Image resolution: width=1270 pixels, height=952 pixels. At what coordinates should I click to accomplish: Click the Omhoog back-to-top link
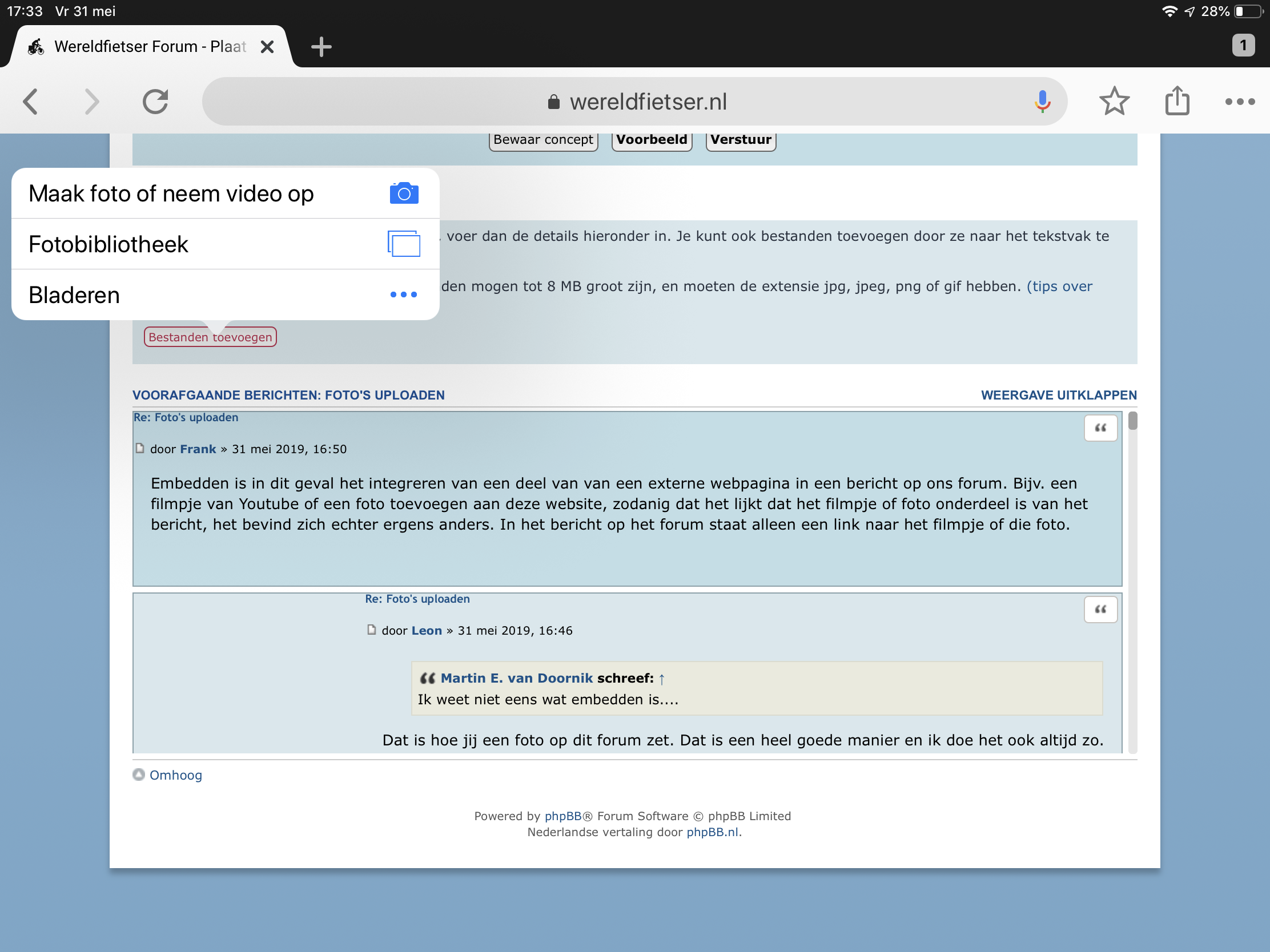click(x=175, y=775)
